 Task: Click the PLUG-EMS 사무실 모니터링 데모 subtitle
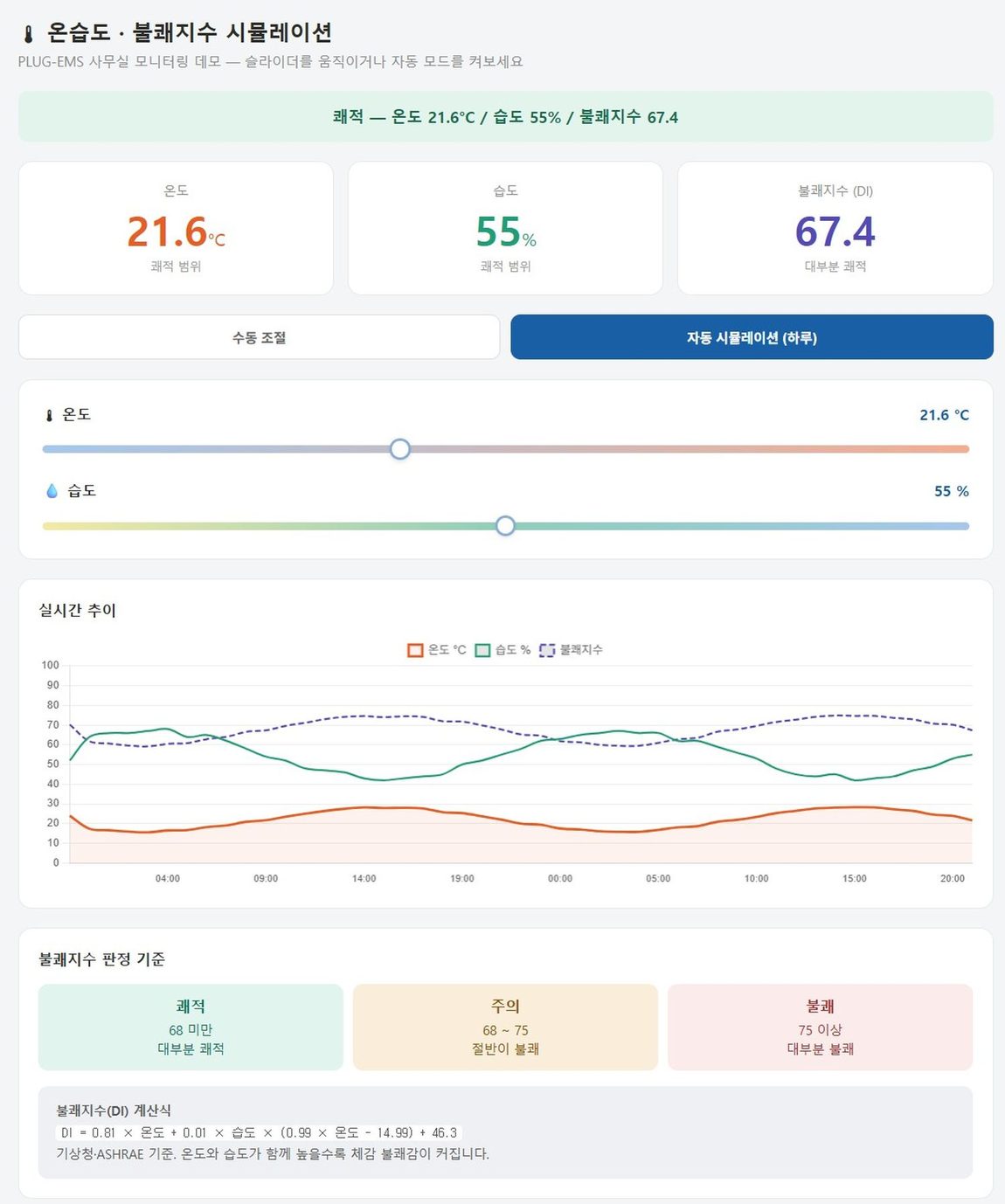(x=270, y=61)
